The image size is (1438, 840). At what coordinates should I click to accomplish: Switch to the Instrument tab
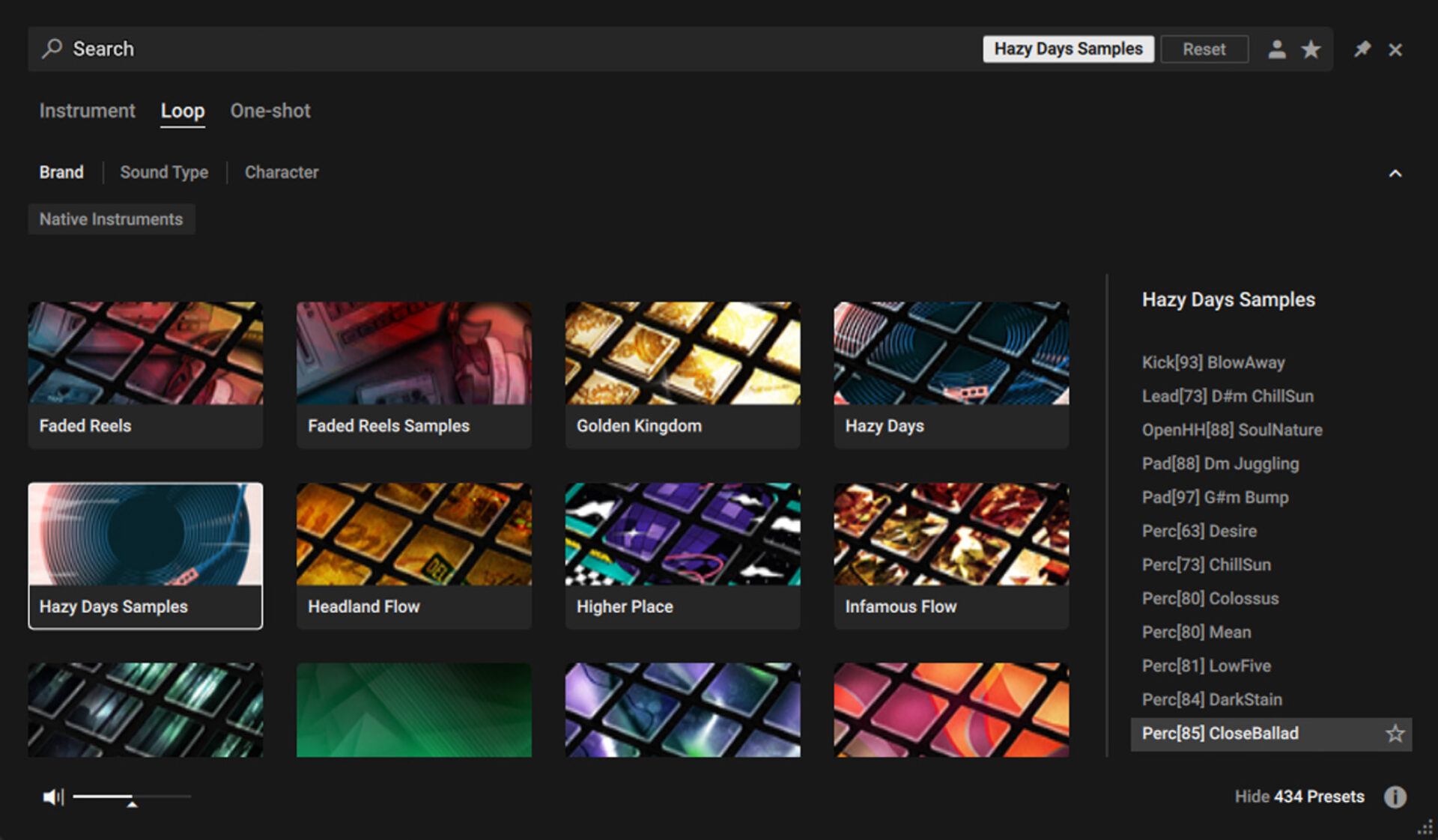87,111
